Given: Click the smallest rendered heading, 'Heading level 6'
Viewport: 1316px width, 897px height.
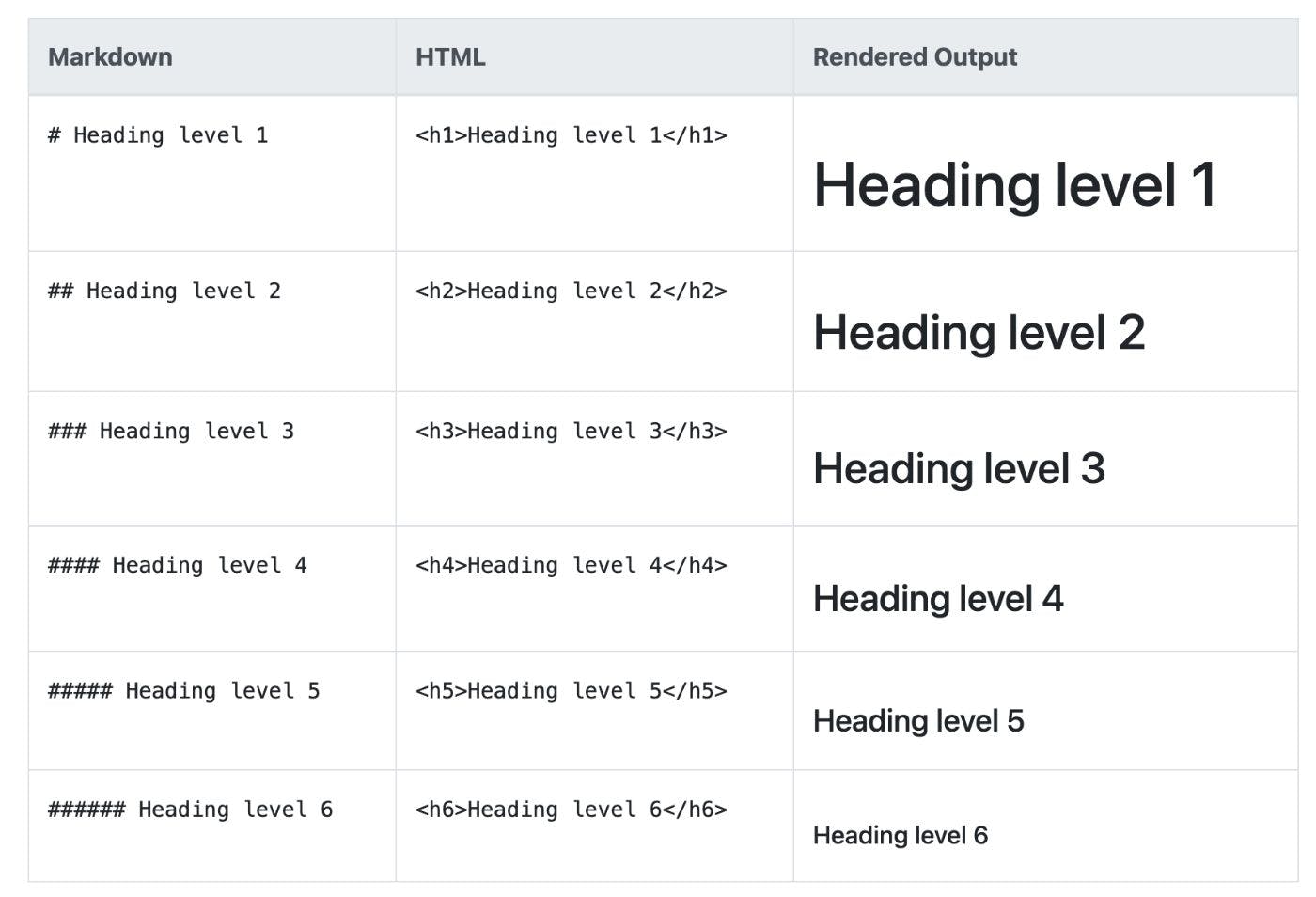Looking at the screenshot, I should (x=901, y=834).
